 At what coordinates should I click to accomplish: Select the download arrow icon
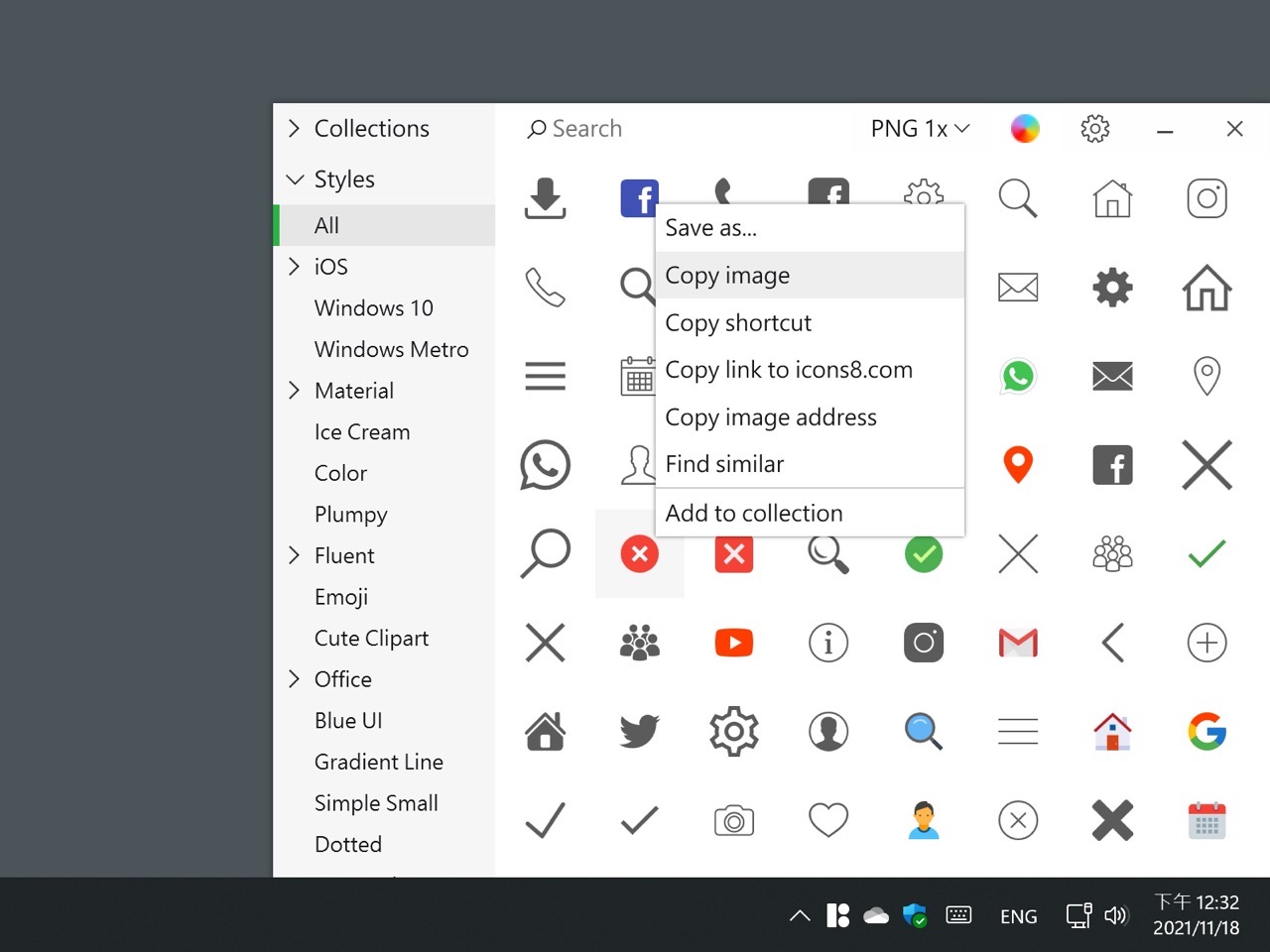545,198
